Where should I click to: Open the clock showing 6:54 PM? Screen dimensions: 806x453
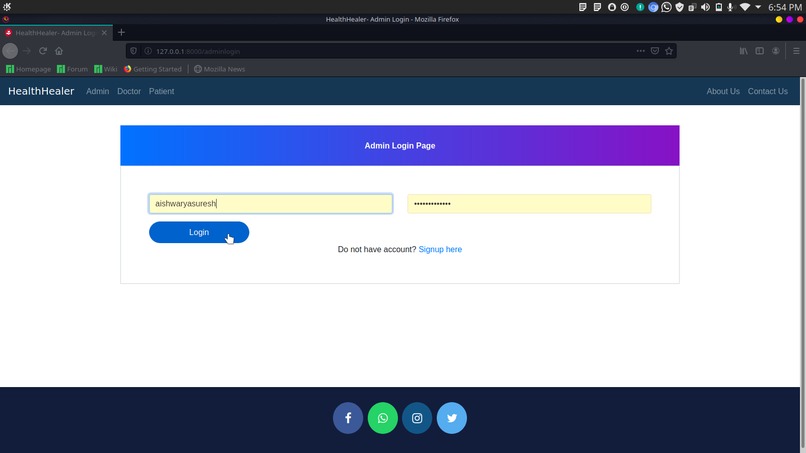785,7
